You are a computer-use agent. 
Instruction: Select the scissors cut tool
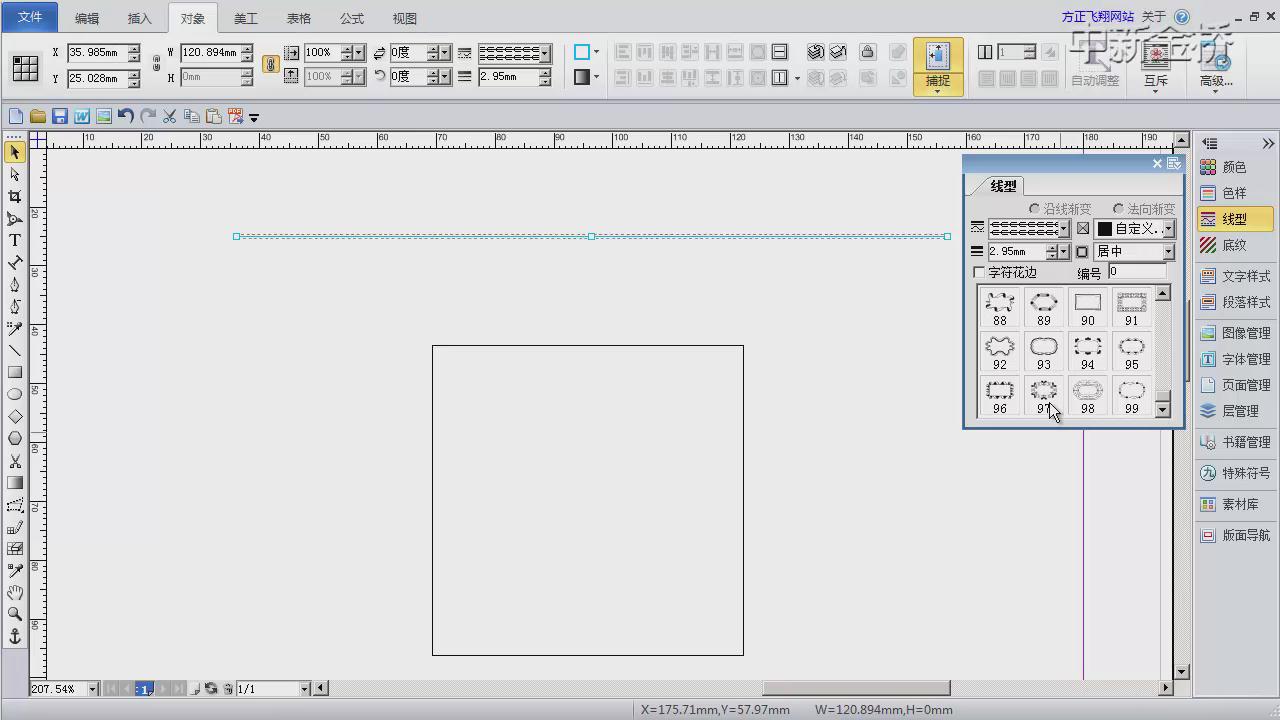(x=15, y=461)
